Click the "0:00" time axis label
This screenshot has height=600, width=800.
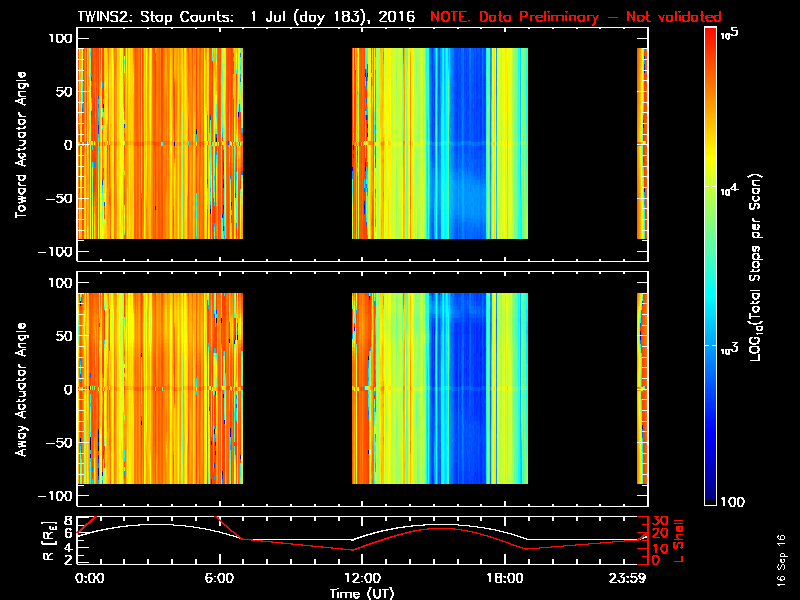[89, 579]
